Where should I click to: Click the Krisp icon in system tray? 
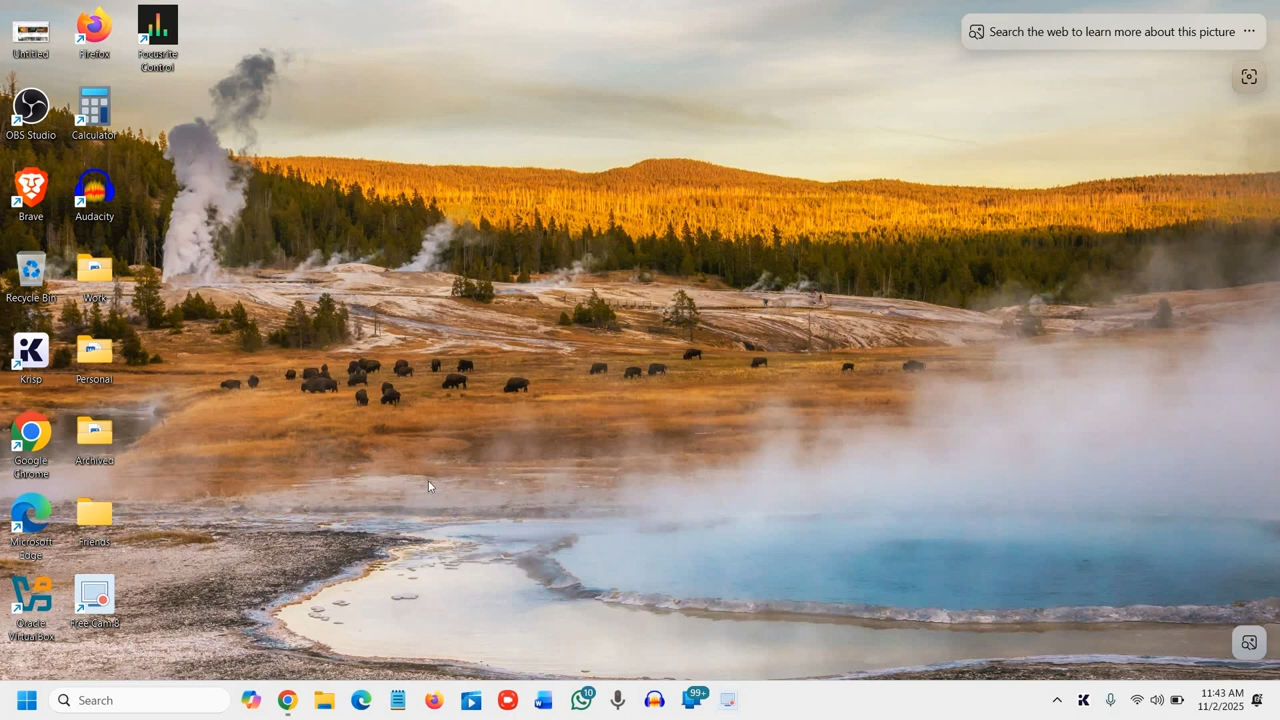coord(1083,700)
